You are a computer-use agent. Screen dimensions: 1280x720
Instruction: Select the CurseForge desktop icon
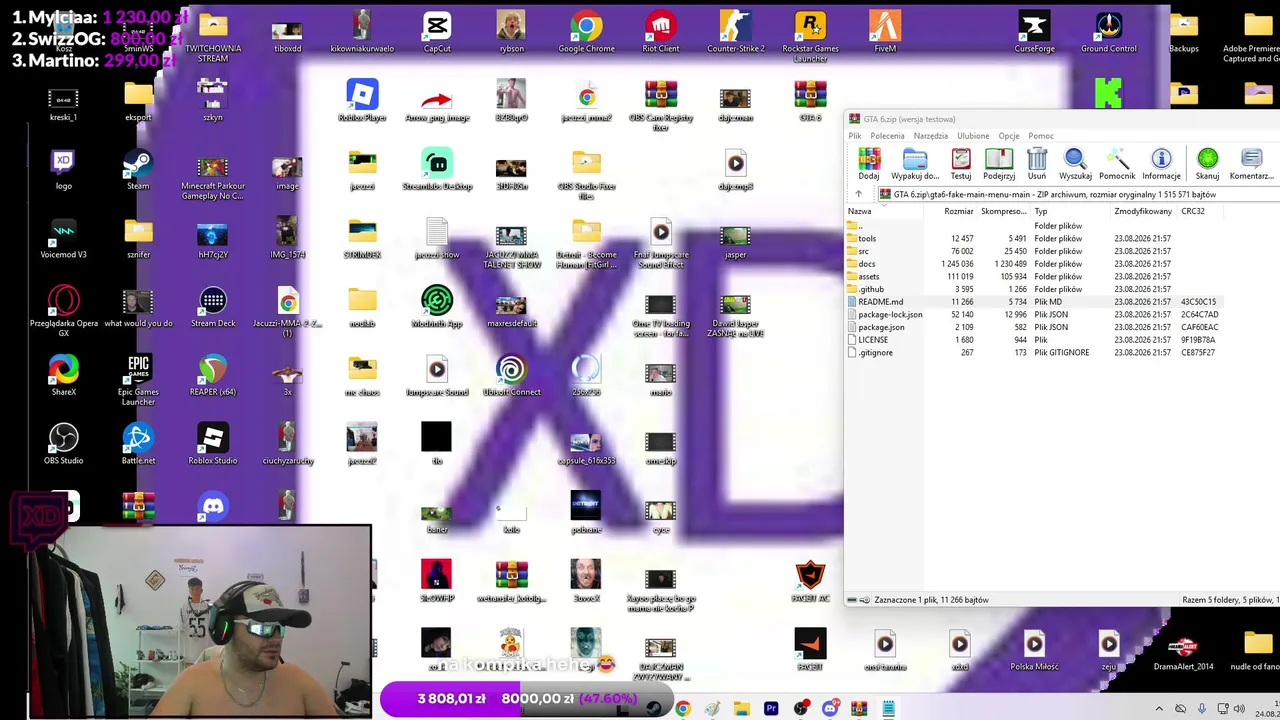[x=1034, y=32]
